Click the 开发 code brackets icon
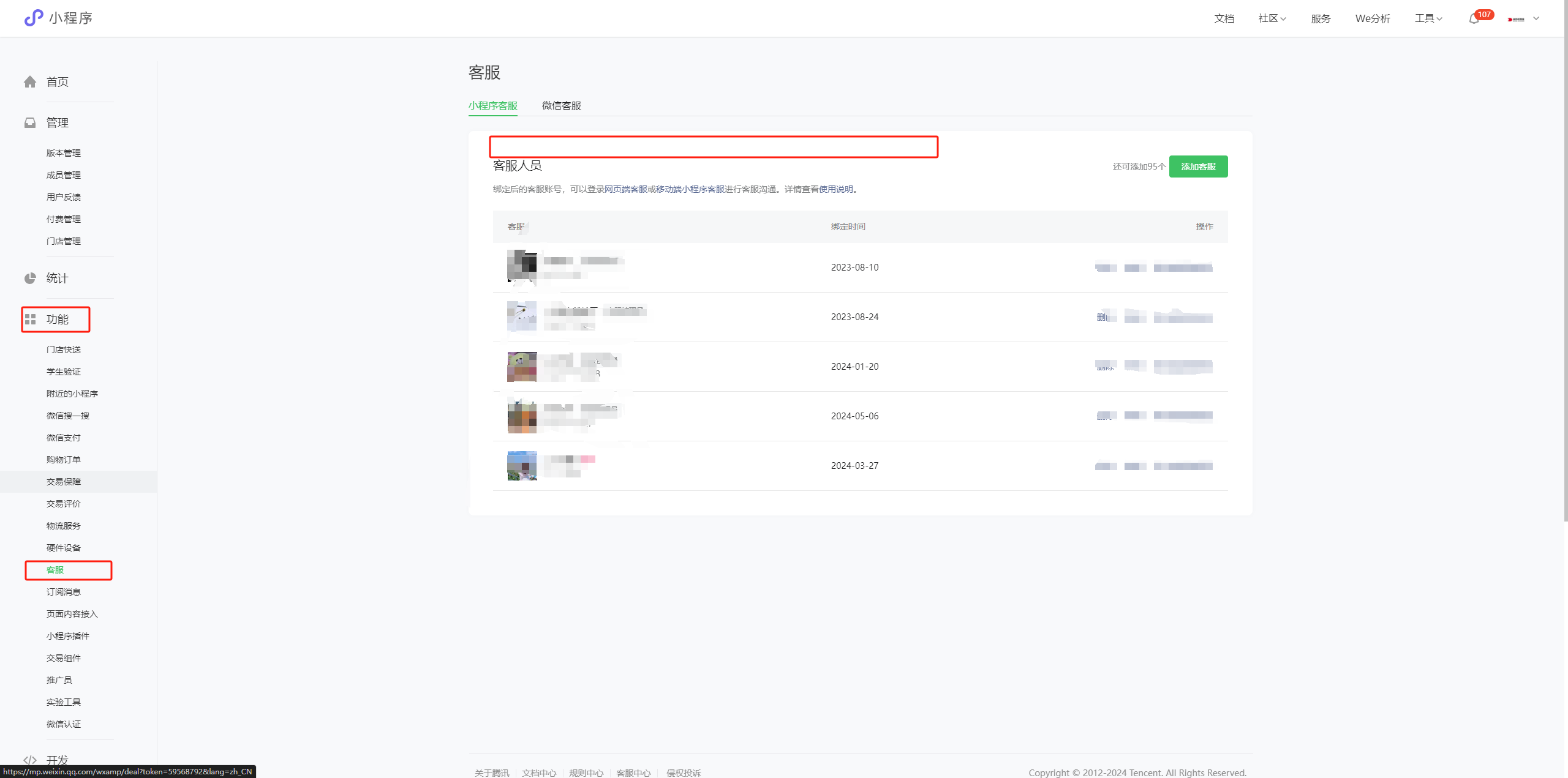The width and height of the screenshot is (1568, 778). [30, 760]
